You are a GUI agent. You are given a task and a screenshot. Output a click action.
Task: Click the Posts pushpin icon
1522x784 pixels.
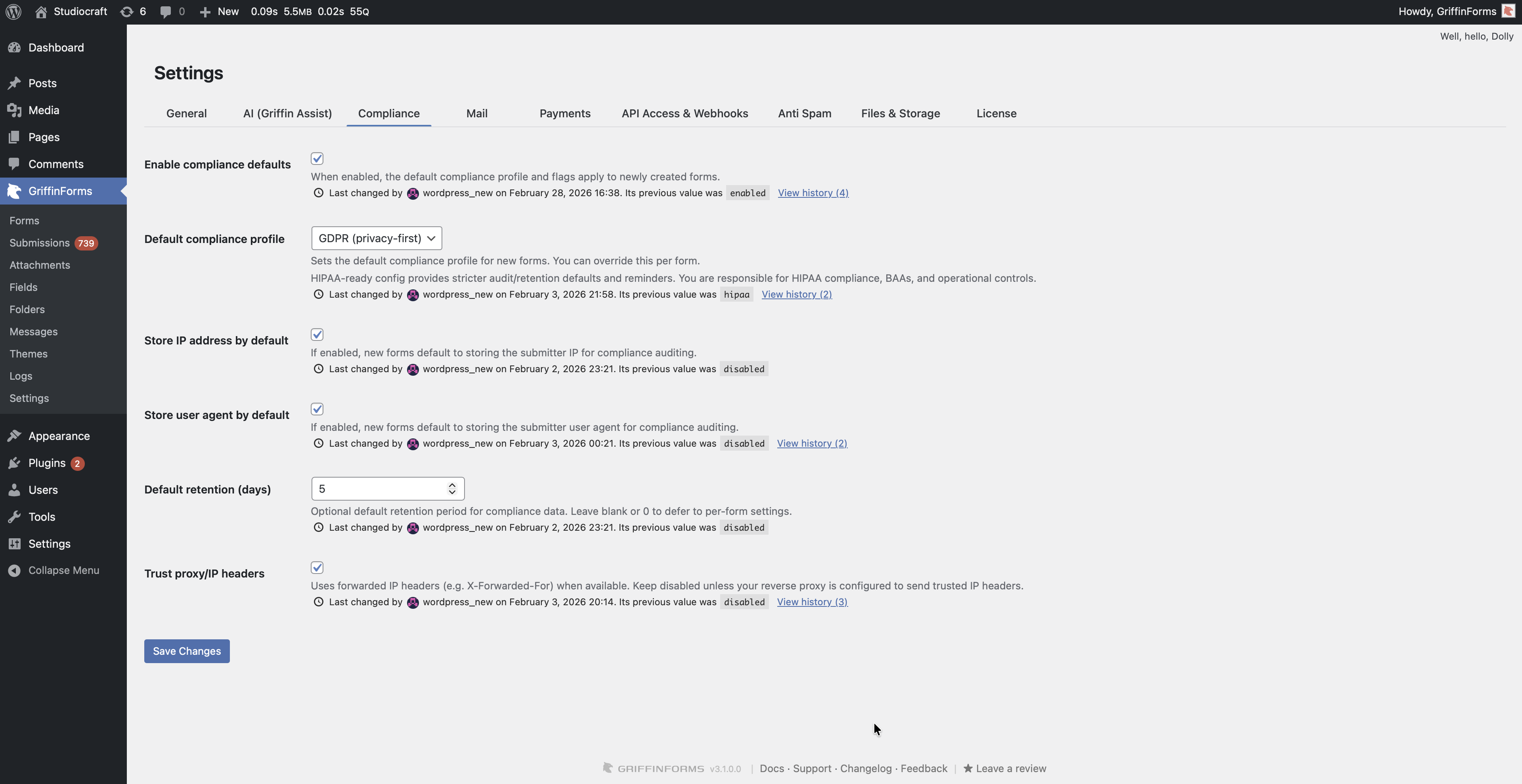[x=15, y=83]
